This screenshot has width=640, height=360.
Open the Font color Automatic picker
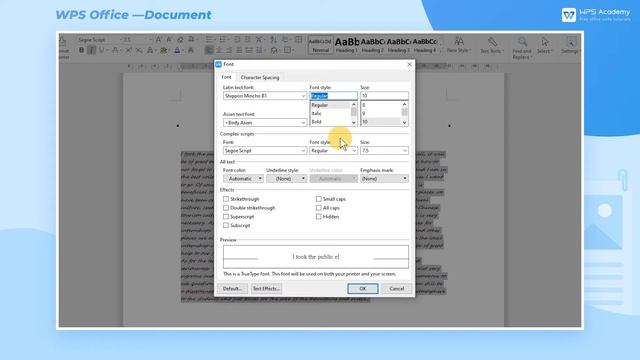(243, 178)
